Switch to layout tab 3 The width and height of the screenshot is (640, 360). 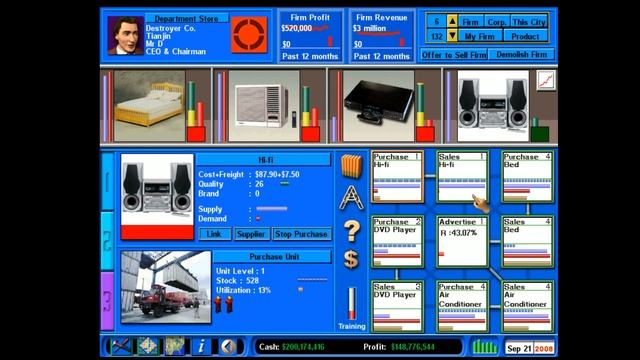coord(107,301)
